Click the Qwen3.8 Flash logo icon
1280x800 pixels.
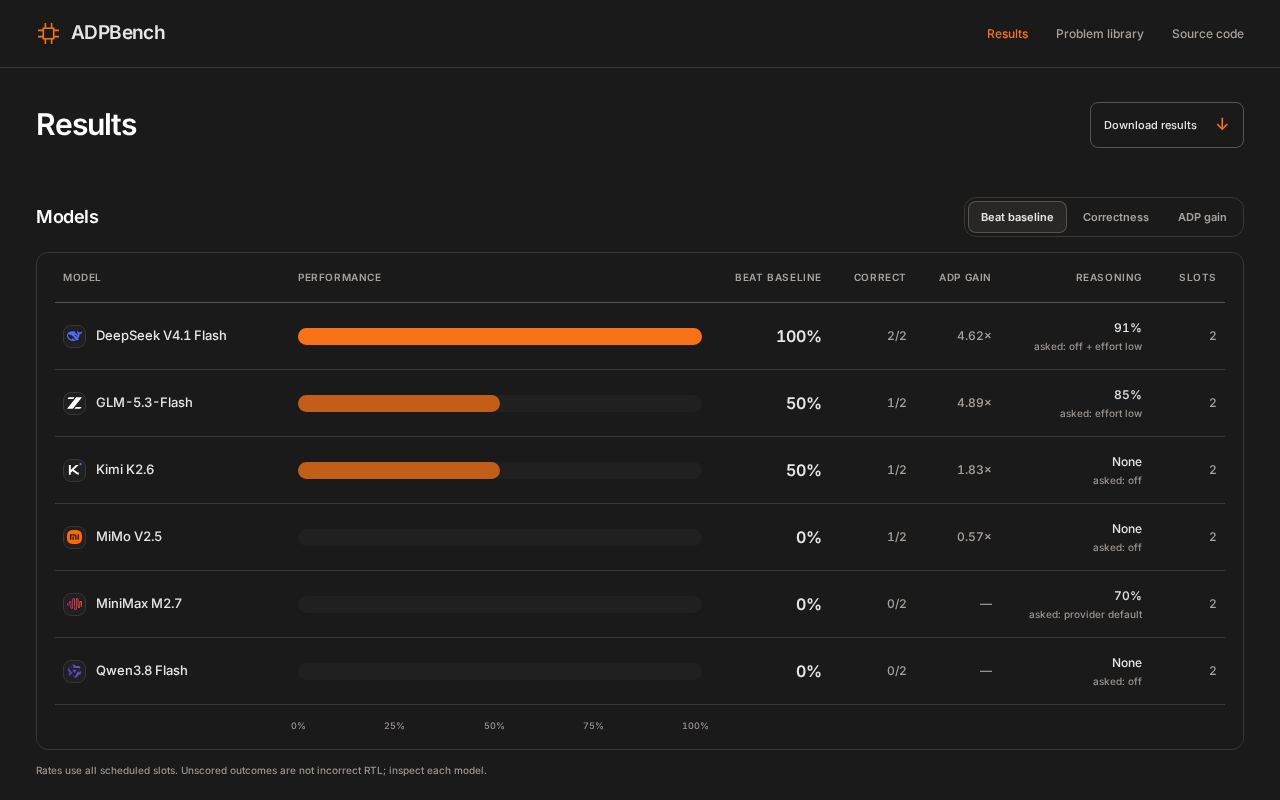pos(74,671)
